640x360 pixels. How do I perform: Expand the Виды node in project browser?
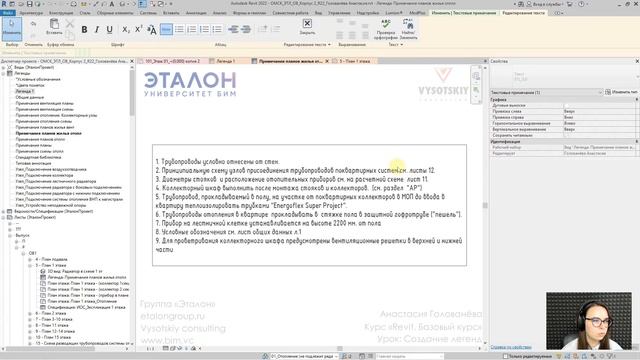click(3, 67)
